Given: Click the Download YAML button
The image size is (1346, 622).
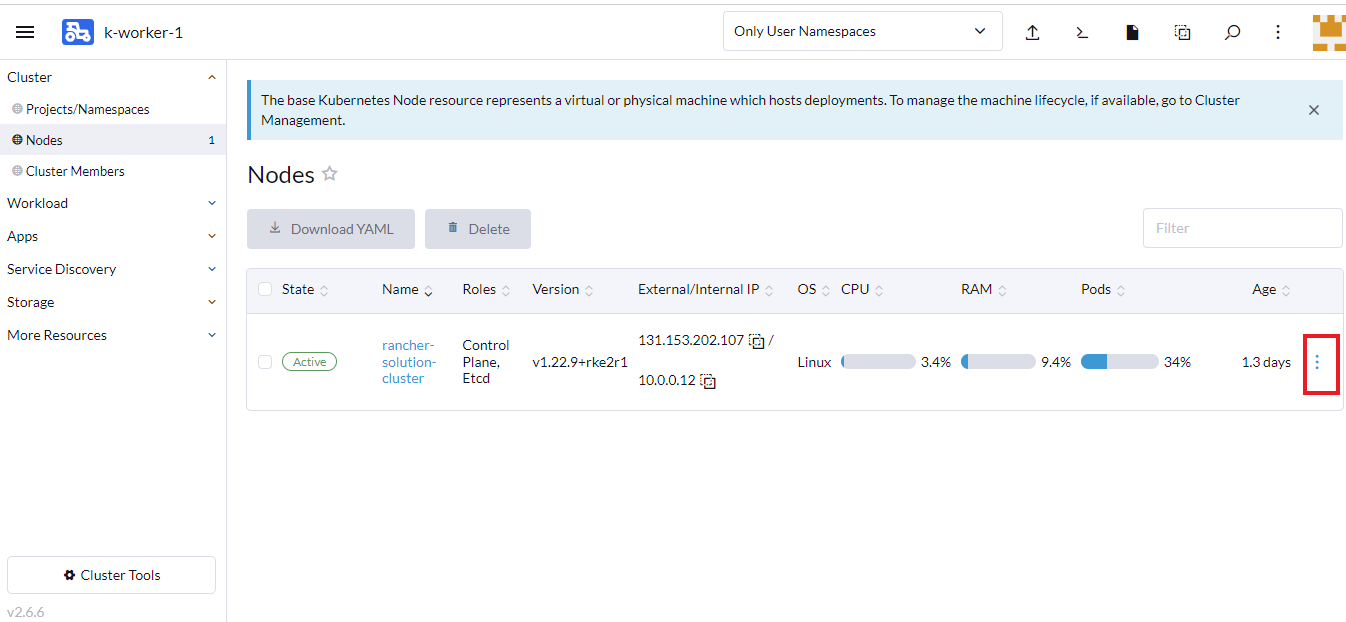Looking at the screenshot, I should coord(331,229).
